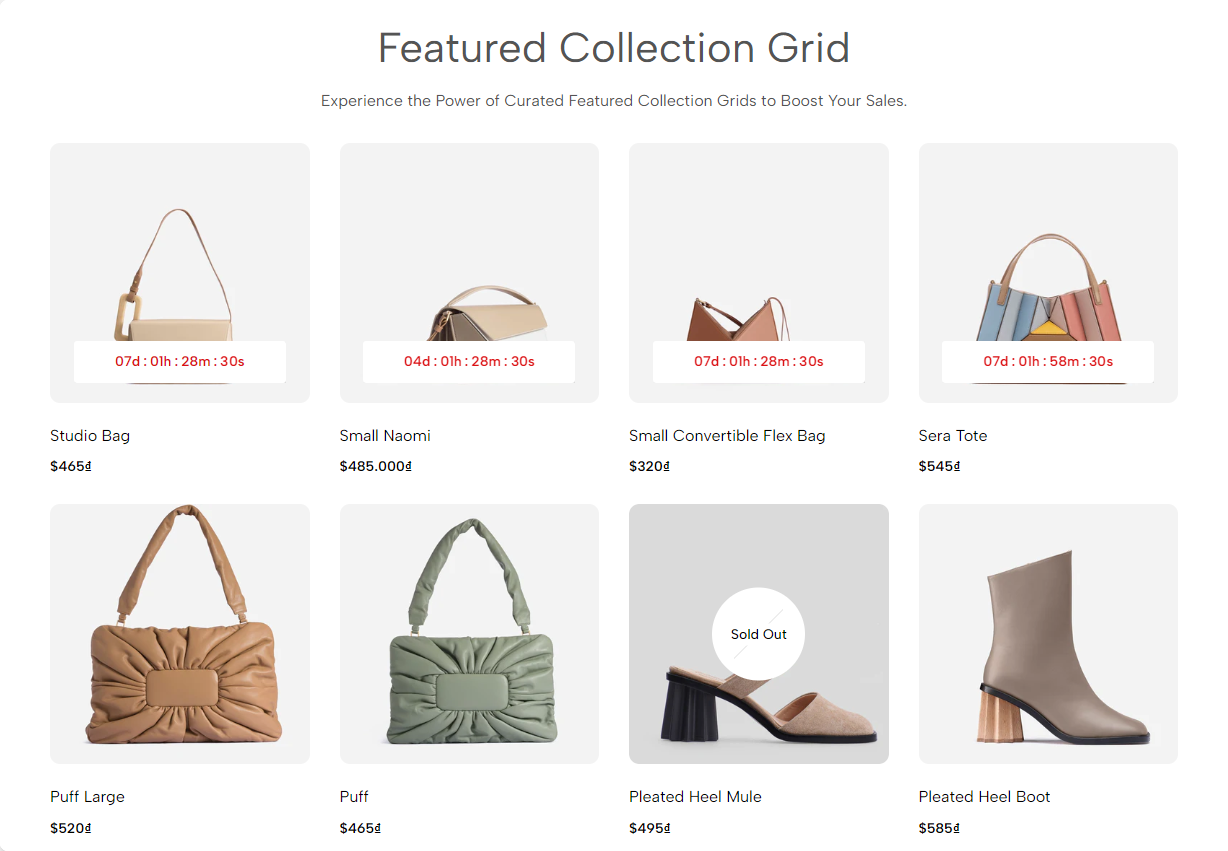Click the Studio Bag title link
This screenshot has width=1228, height=851.
(90, 436)
